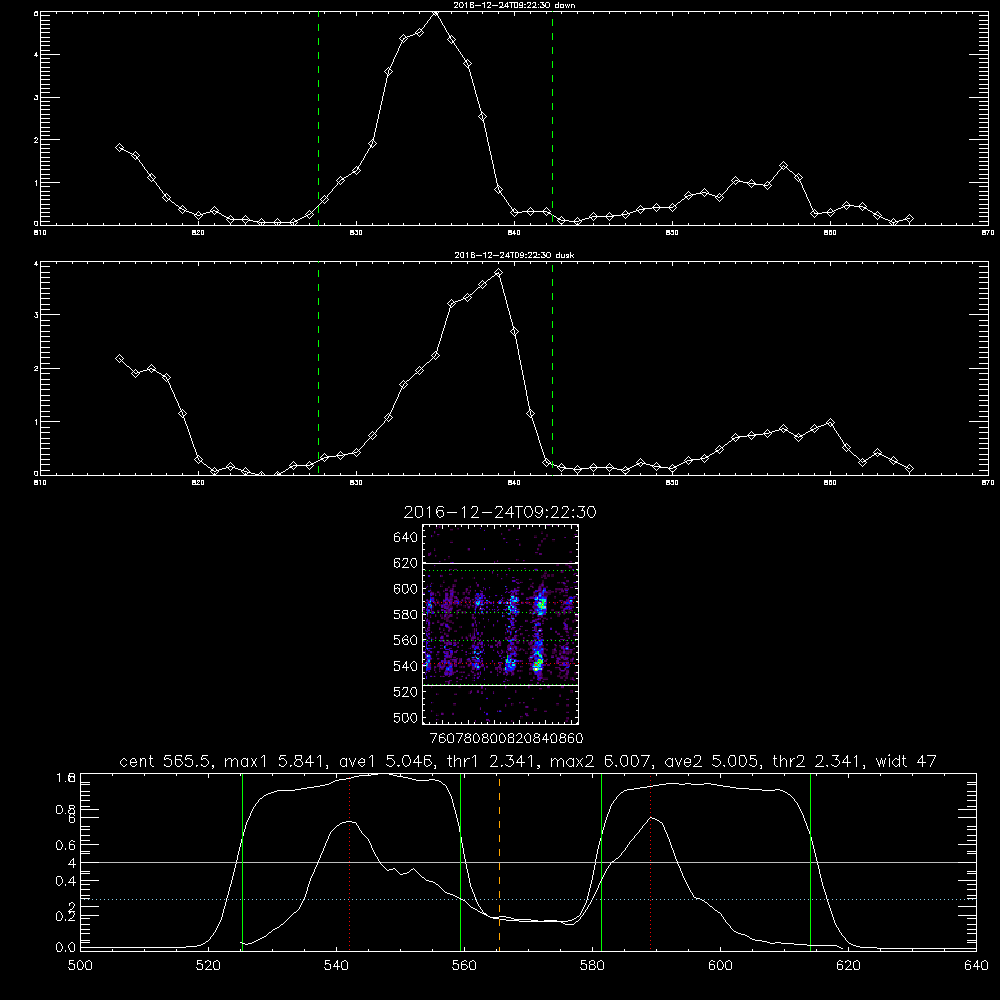
Task: Click the horizontal dotted threshold line in bottom plot
Action: pos(528,899)
